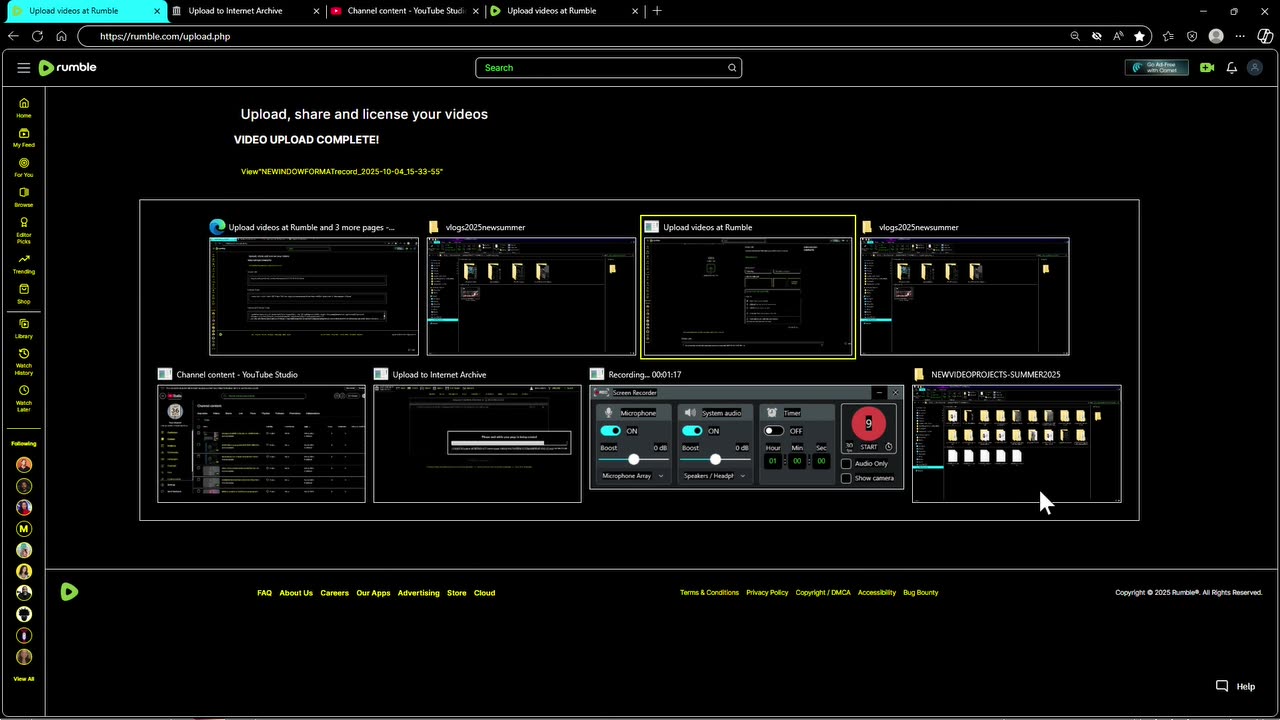This screenshot has height=720, width=1280.
Task: Click View All under Following
Action: coord(24,679)
